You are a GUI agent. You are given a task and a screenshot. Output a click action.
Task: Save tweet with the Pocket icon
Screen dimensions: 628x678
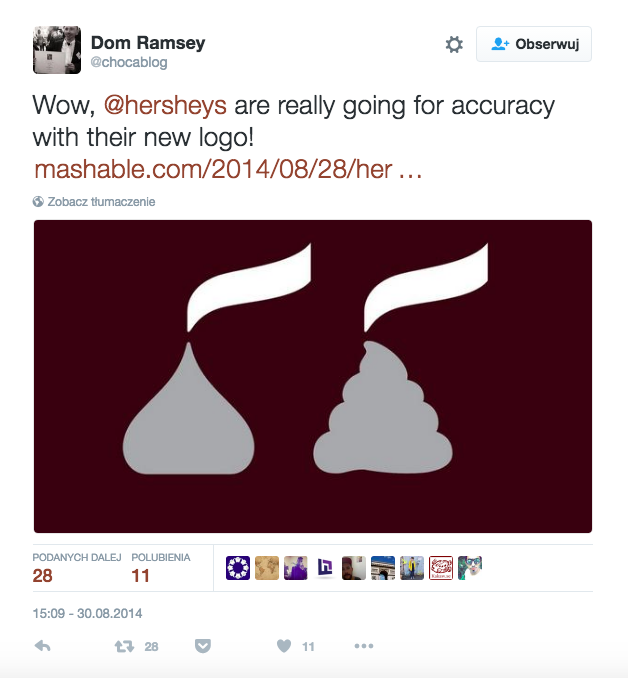[x=203, y=646]
